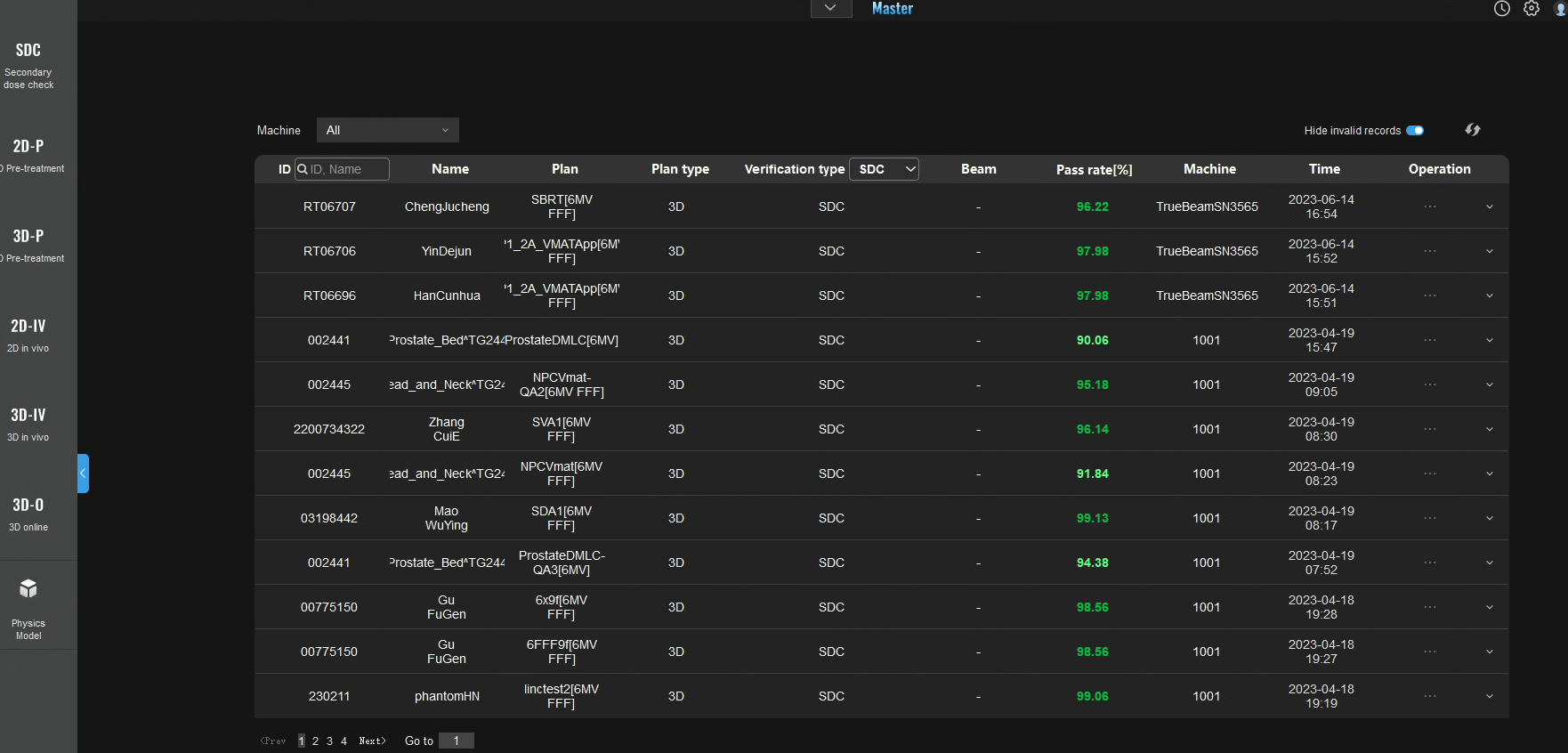This screenshot has width=1568, height=753.
Task: Jump to page 3 of records
Action: click(329, 741)
